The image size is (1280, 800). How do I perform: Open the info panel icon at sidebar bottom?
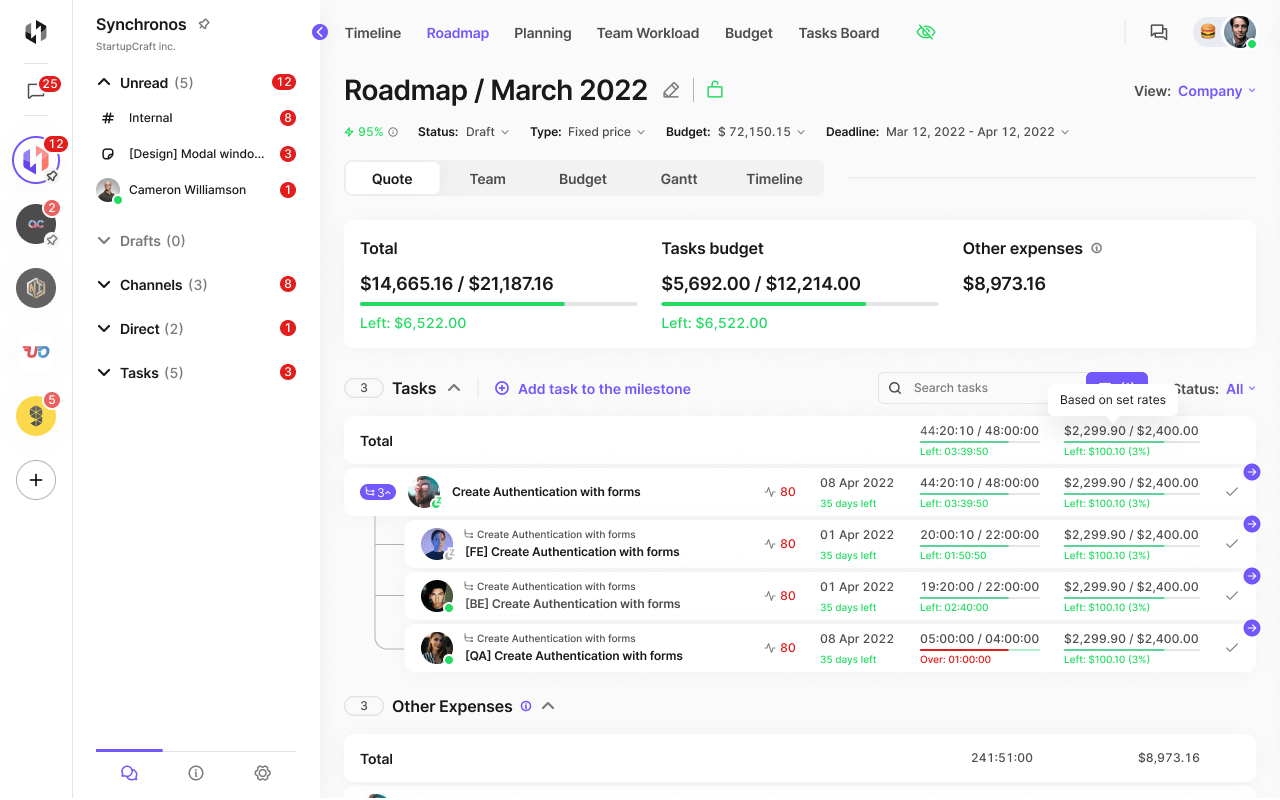(x=196, y=772)
